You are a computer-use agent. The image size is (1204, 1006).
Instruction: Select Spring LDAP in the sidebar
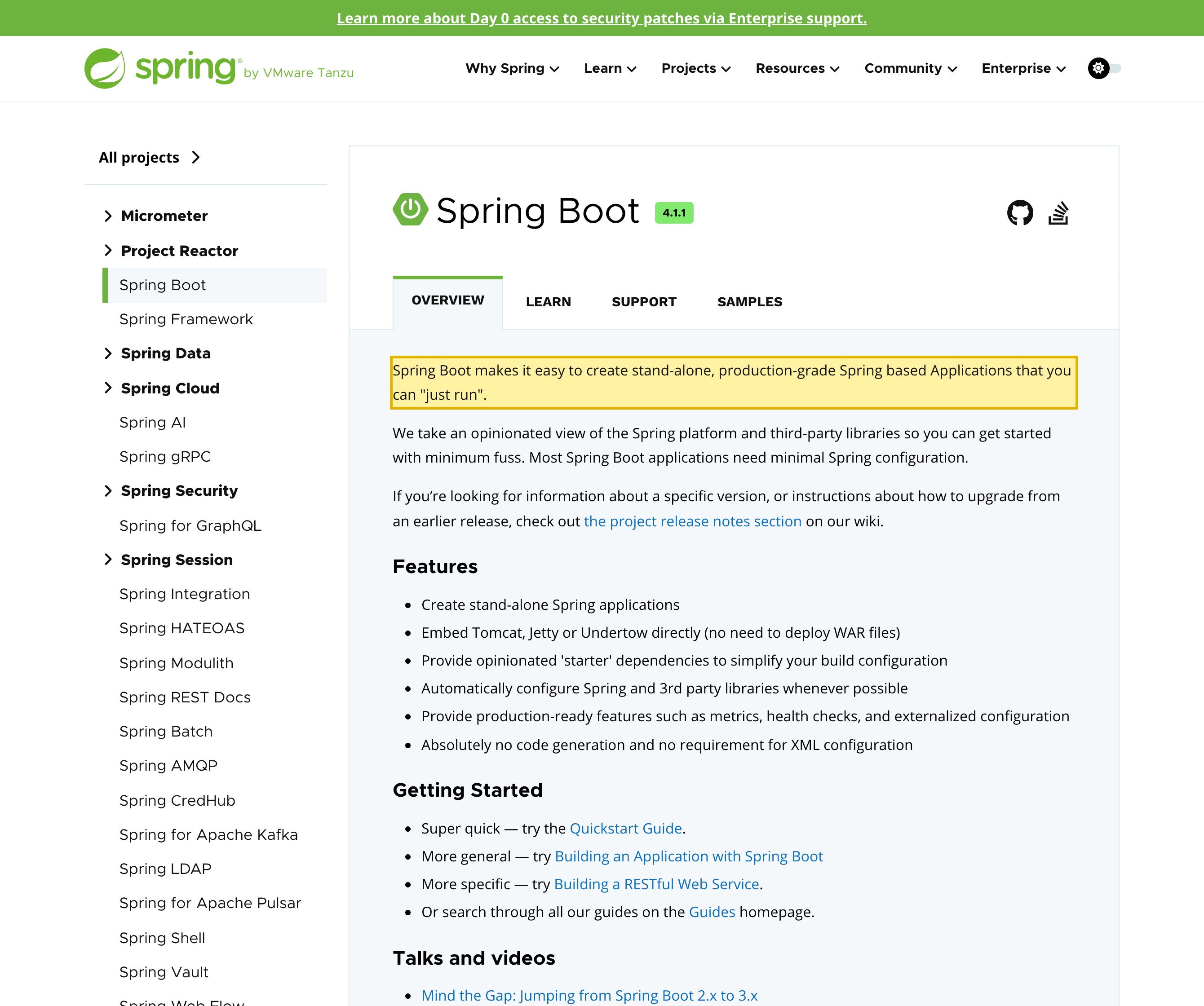[x=165, y=869]
